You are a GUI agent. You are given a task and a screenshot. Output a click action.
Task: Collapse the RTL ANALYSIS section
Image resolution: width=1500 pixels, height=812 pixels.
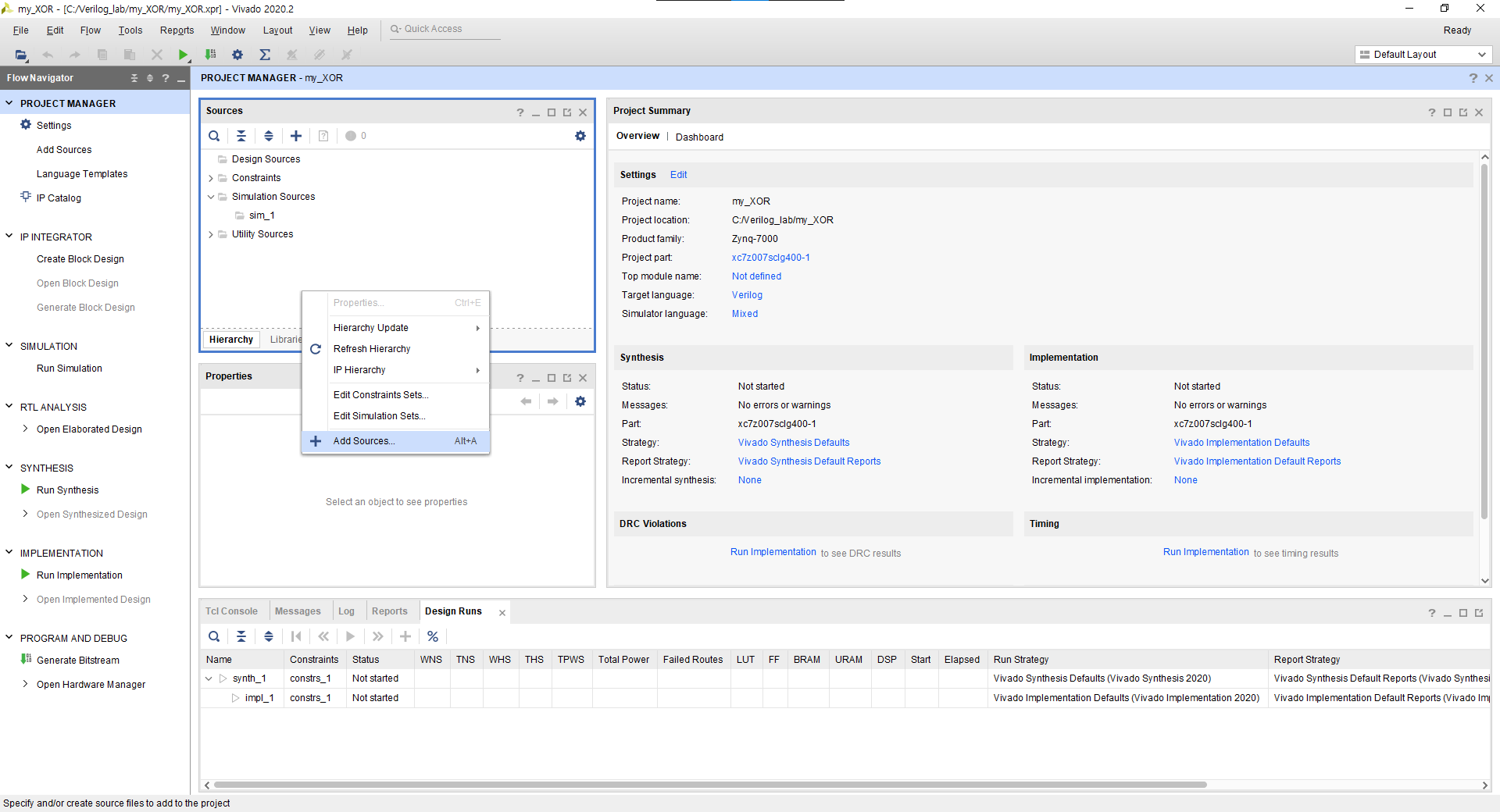click(9, 406)
